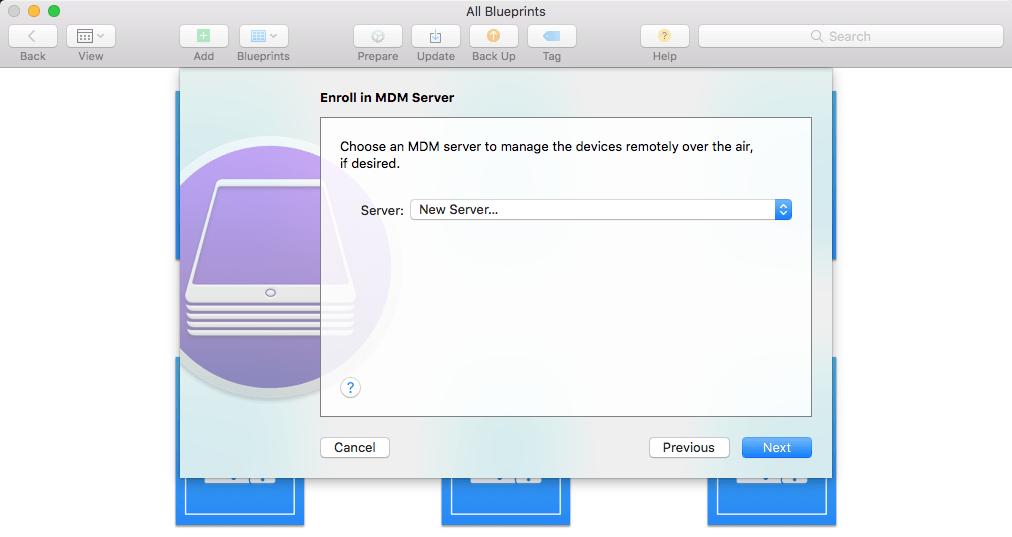
Task: Click the Prepare gear icon
Action: point(378,36)
